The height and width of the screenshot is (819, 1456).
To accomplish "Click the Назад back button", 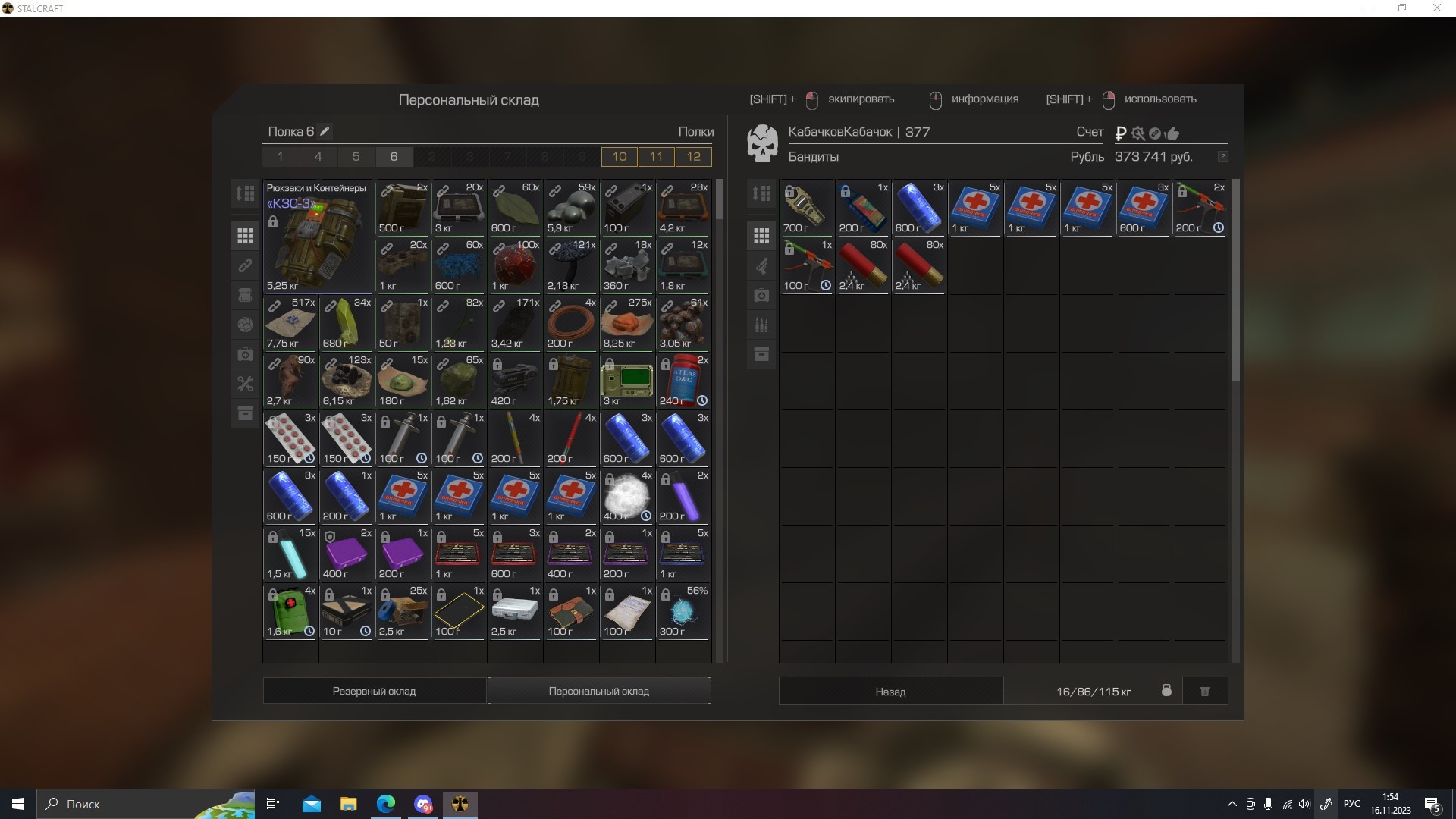I will (x=891, y=692).
